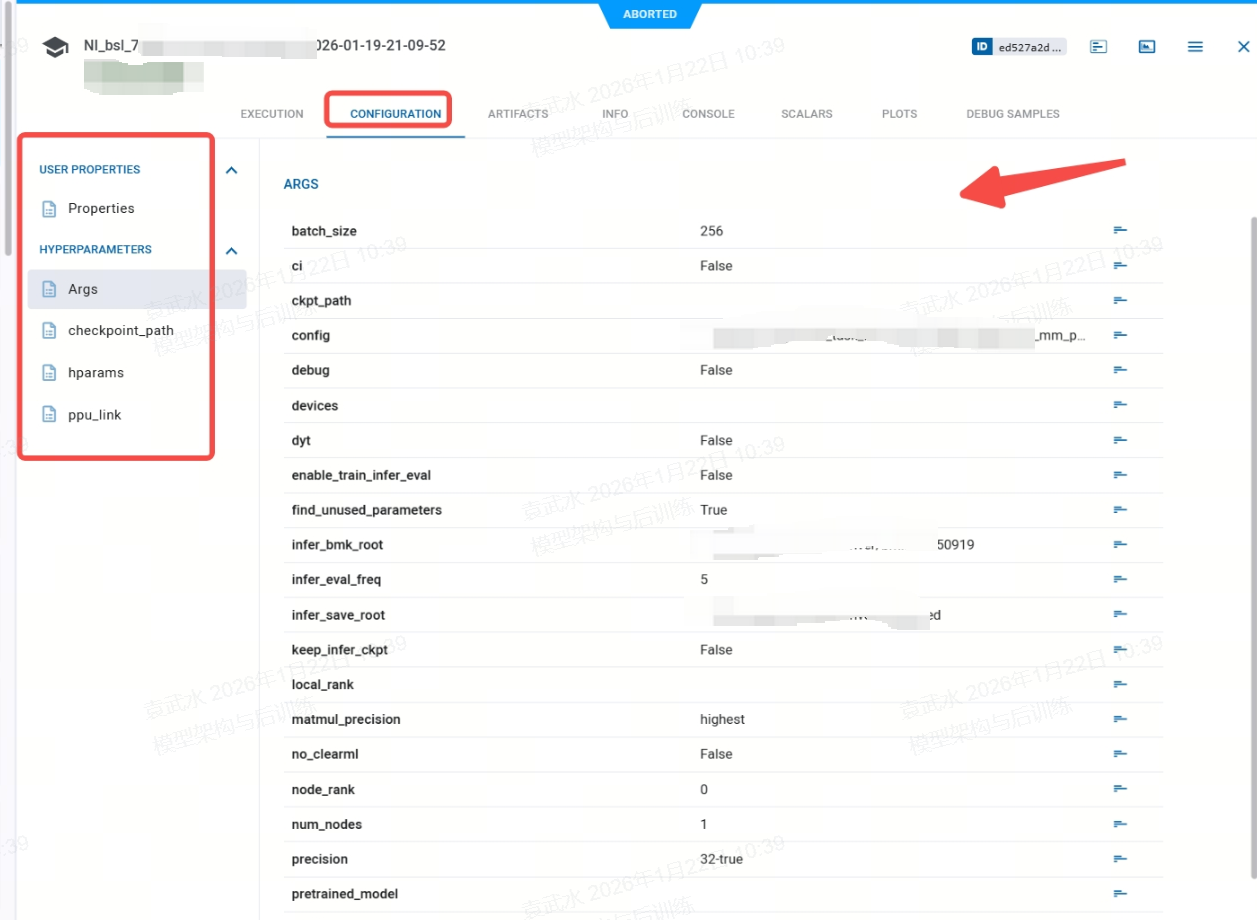Switch to the Execution tab
This screenshot has height=920, width=1257.
point(272,114)
